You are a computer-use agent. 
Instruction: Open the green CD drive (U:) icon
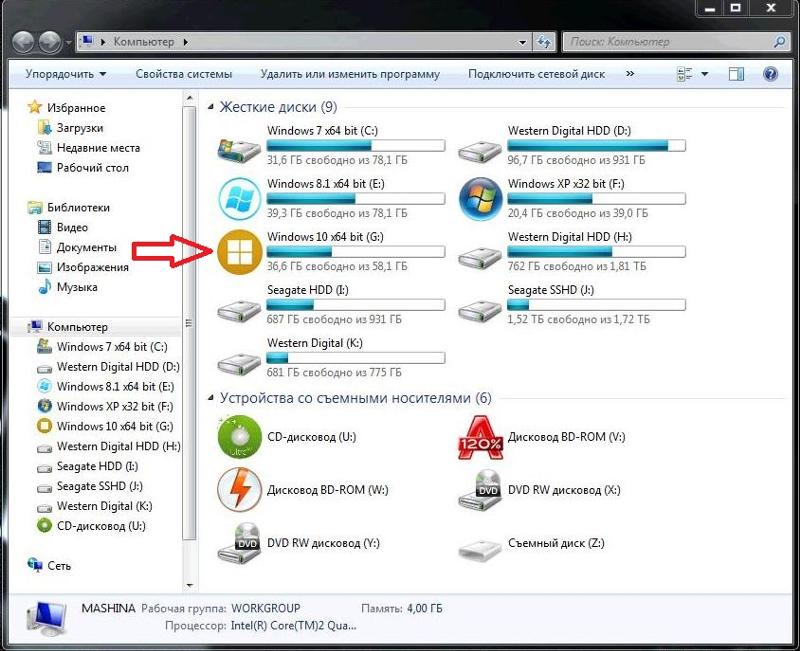[239, 436]
